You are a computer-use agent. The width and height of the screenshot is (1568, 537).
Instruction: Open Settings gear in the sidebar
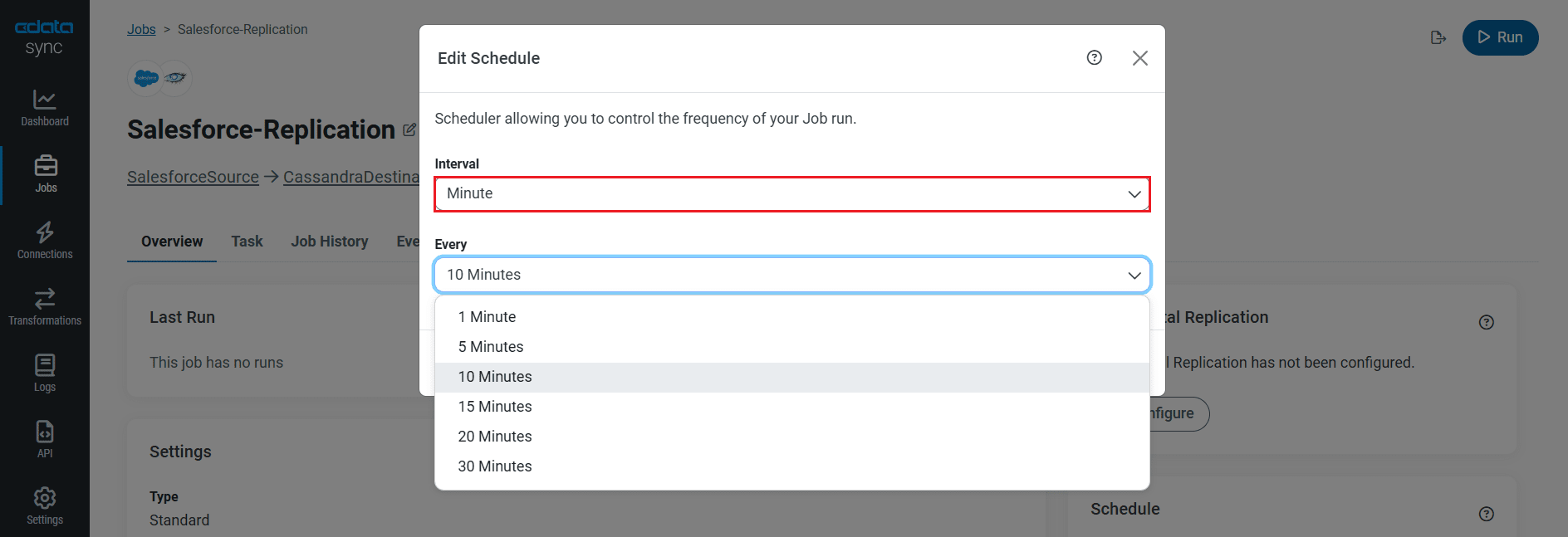[x=45, y=506]
